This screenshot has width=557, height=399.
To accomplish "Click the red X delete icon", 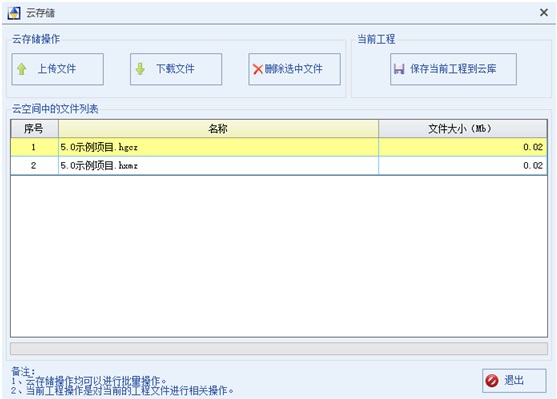I will coord(258,69).
